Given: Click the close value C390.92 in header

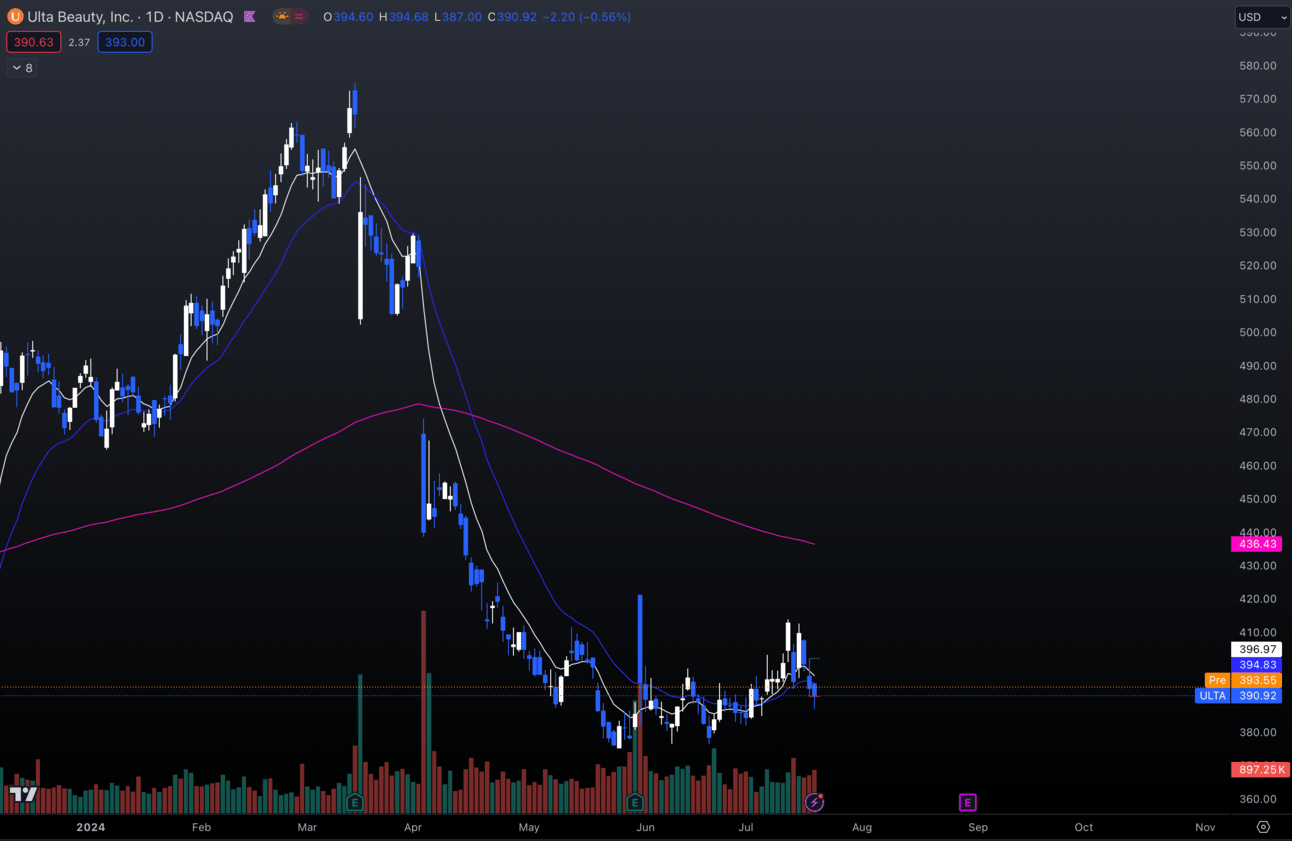Looking at the screenshot, I should click(511, 17).
